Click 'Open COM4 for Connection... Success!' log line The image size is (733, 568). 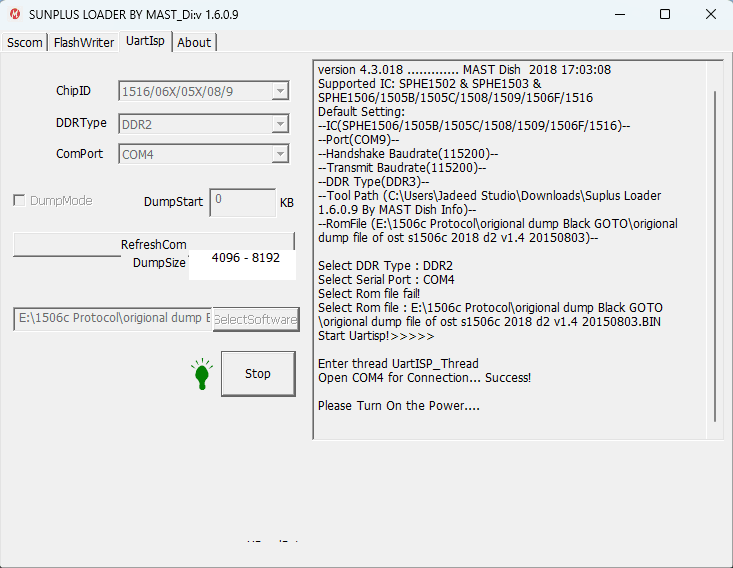point(424,378)
